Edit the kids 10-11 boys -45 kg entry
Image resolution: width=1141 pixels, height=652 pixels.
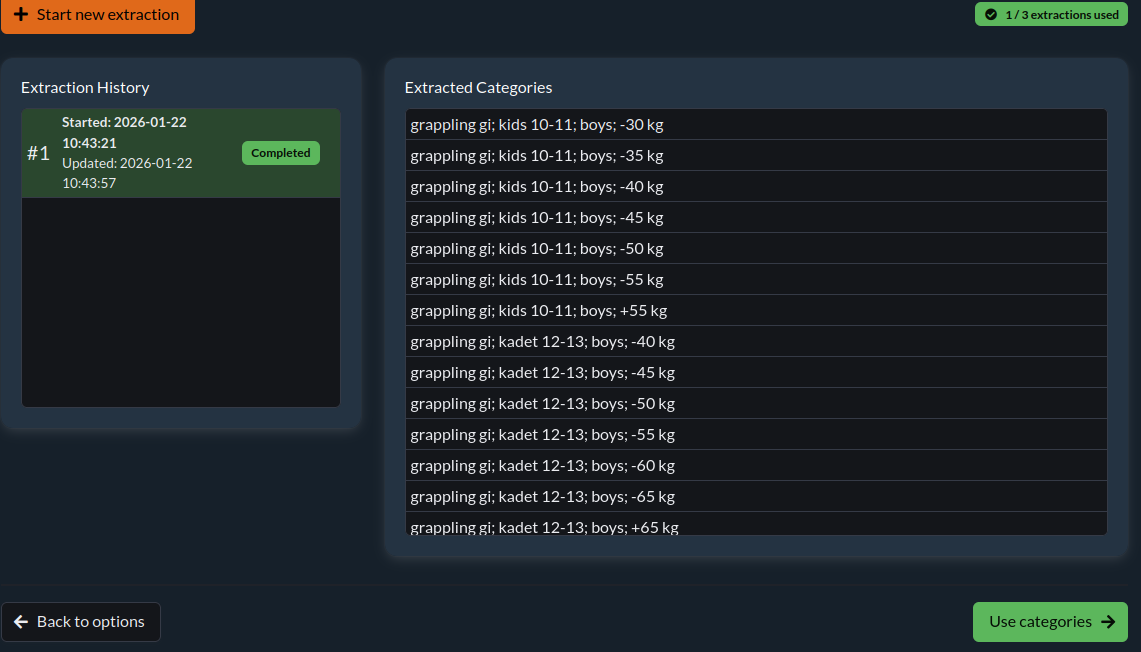[756, 218]
